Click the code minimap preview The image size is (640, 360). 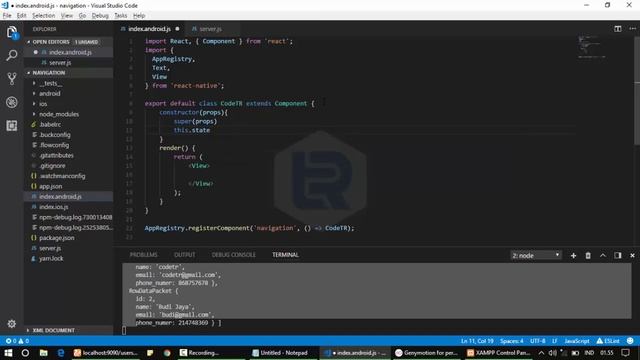(x=591, y=47)
